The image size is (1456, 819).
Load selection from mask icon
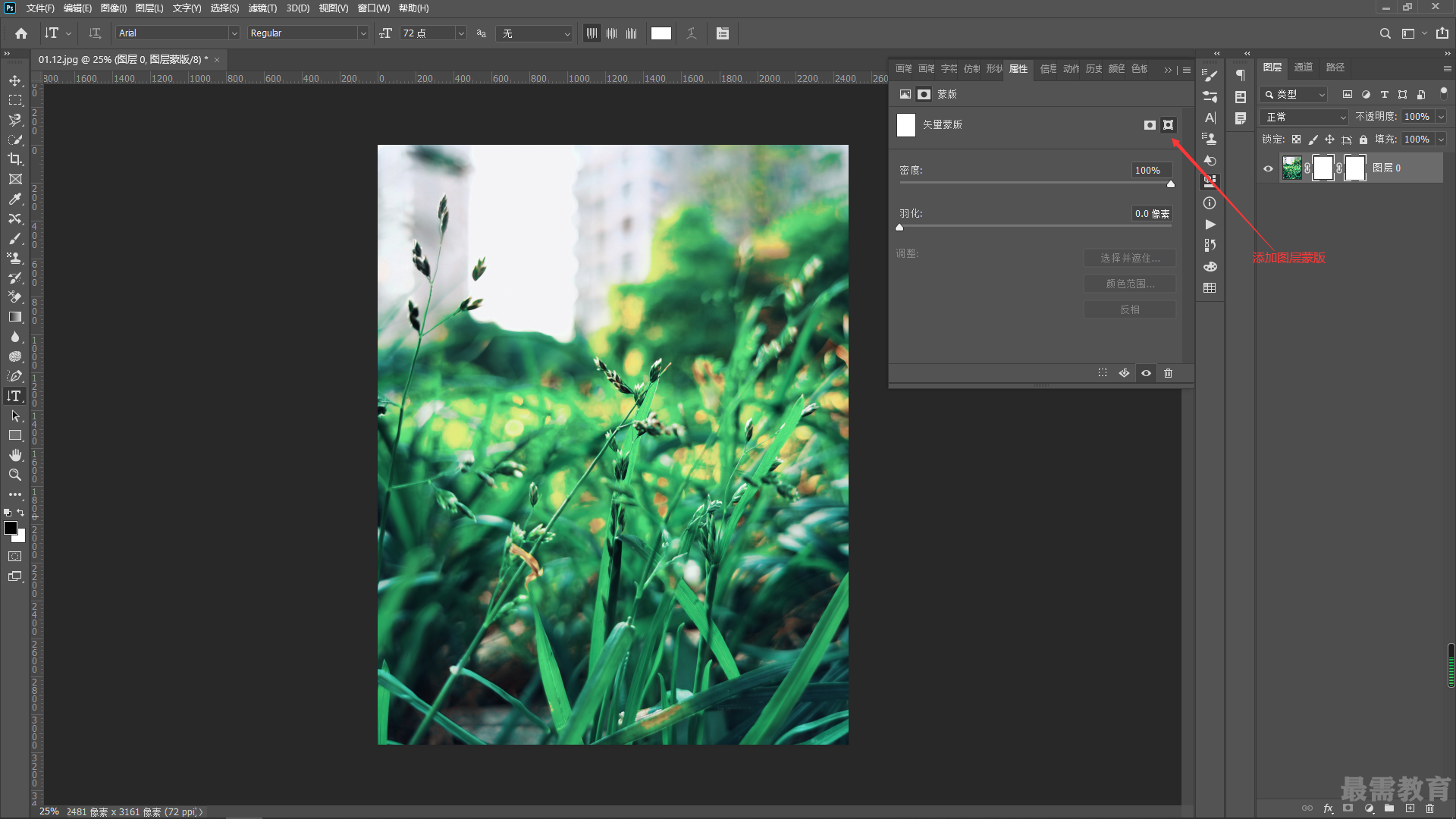coord(1103,373)
